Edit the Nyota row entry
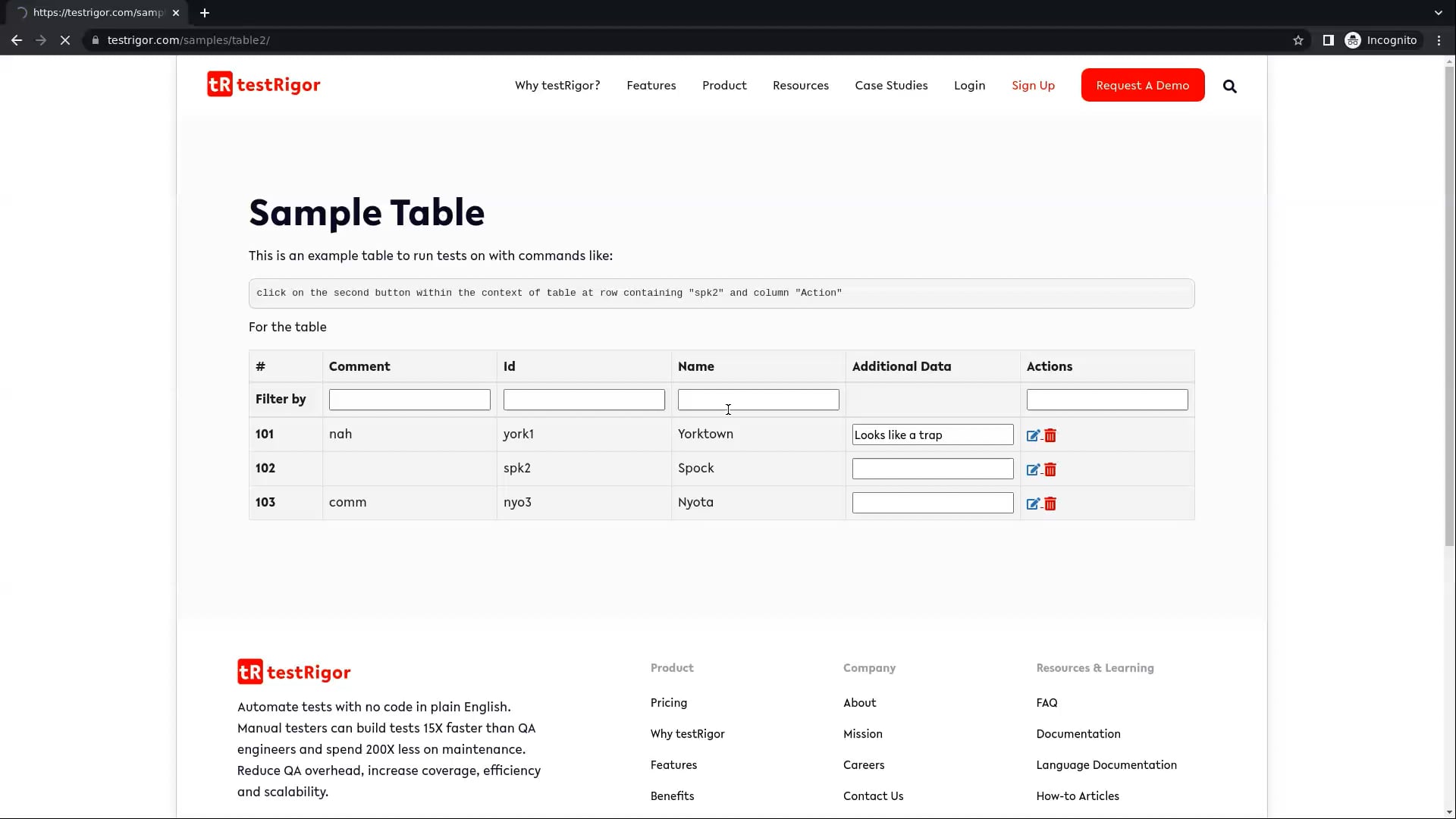 click(x=1033, y=503)
